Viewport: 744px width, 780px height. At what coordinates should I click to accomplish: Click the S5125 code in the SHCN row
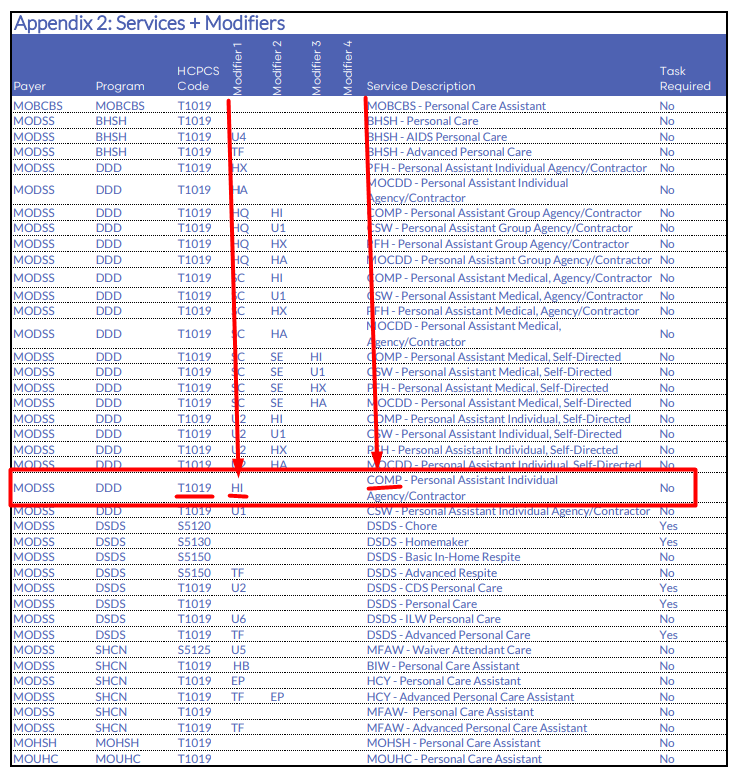click(195, 650)
